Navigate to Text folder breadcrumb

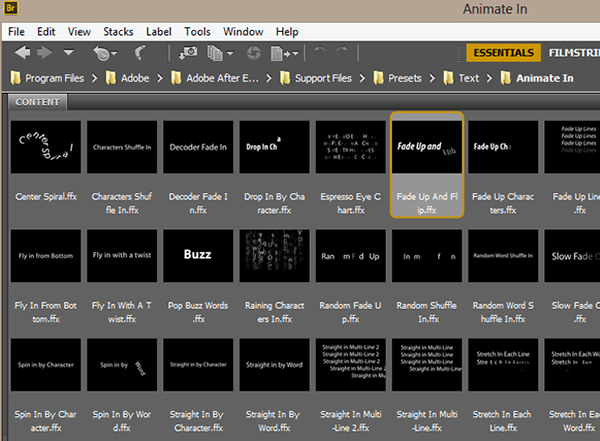coord(461,78)
